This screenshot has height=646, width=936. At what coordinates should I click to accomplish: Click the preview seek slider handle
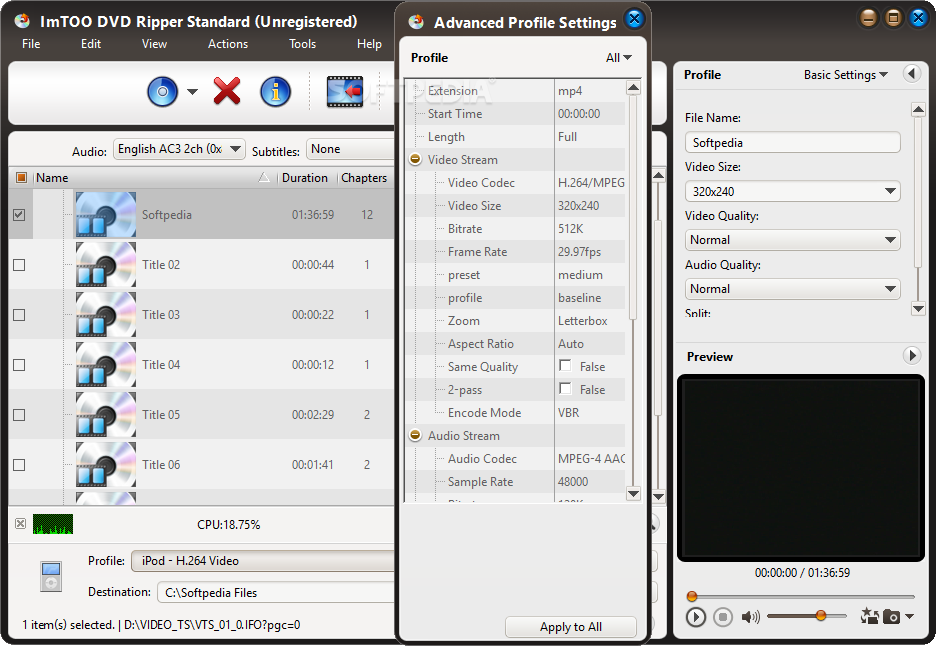click(692, 596)
